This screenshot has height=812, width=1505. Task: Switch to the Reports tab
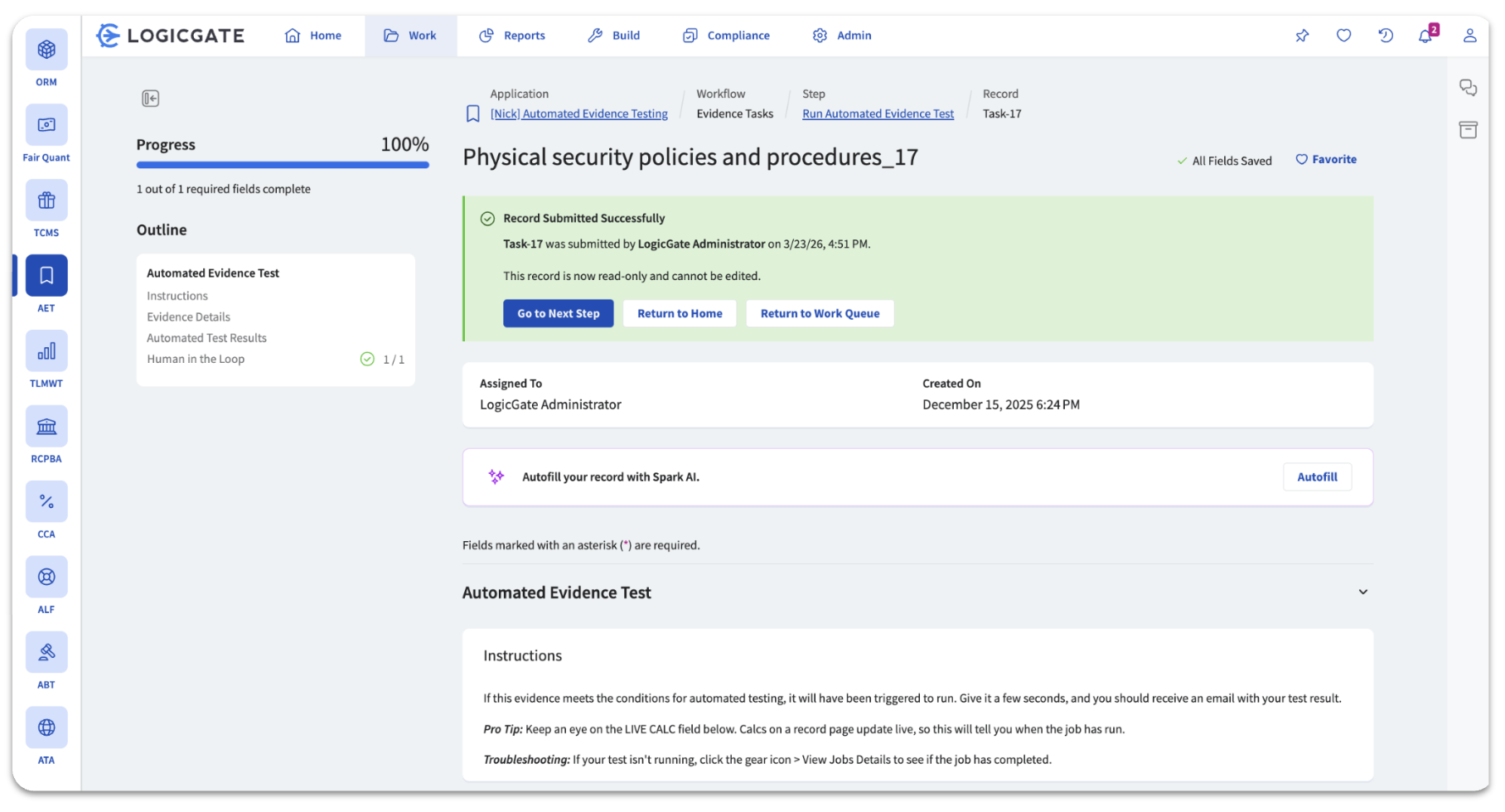[512, 36]
